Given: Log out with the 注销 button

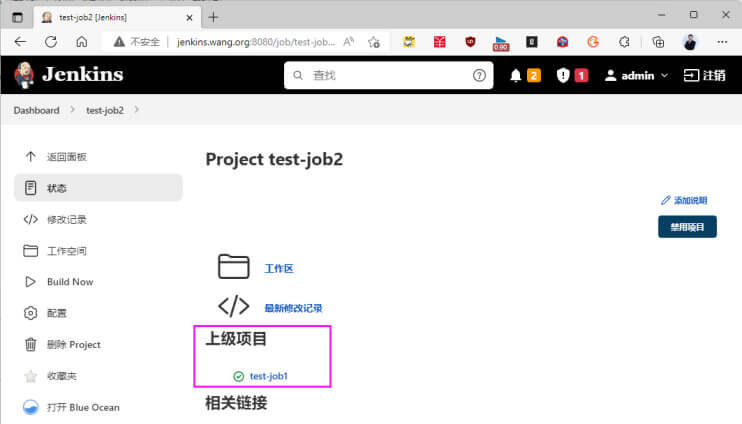Looking at the screenshot, I should coord(705,75).
